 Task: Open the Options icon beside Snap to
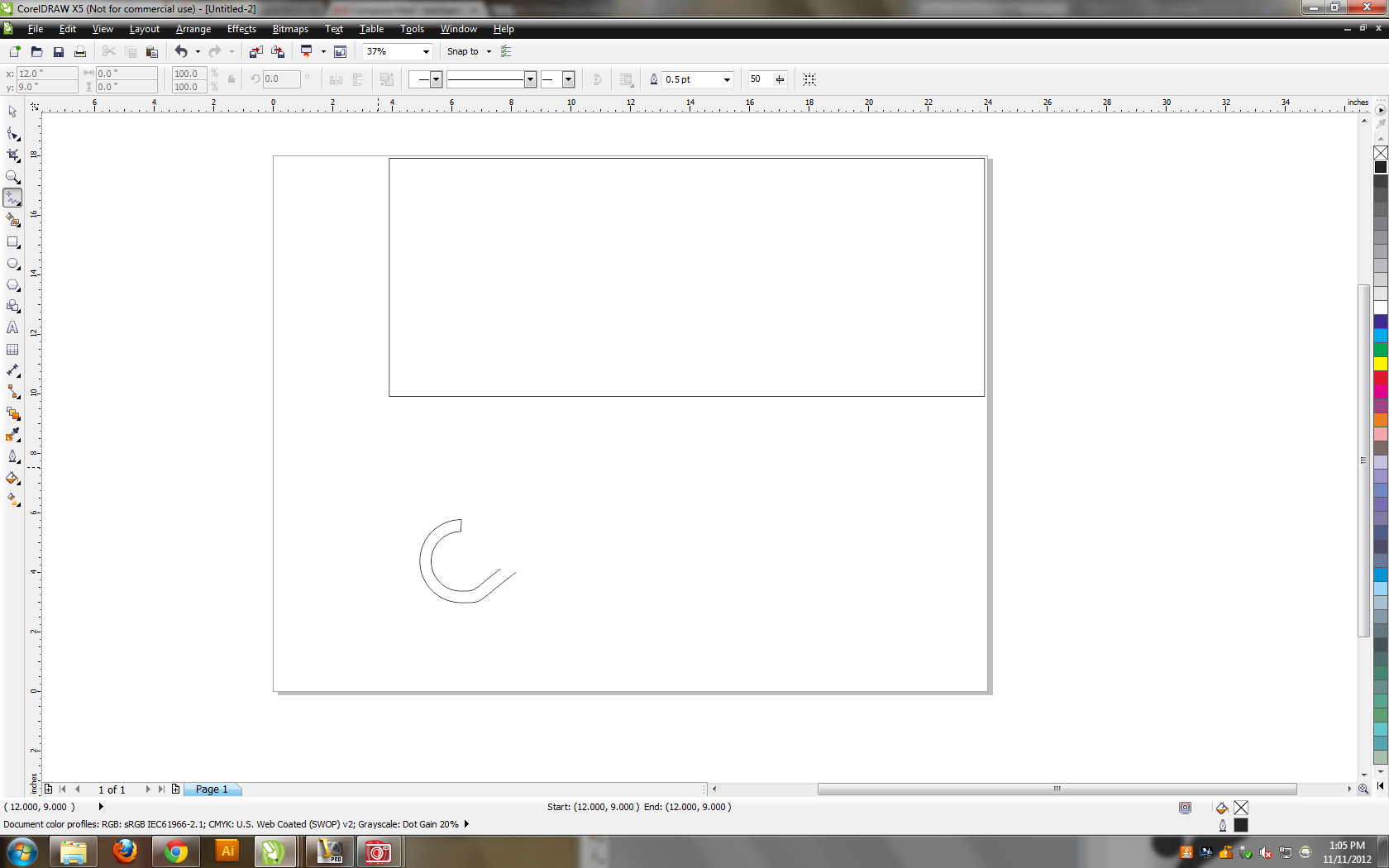coord(506,51)
